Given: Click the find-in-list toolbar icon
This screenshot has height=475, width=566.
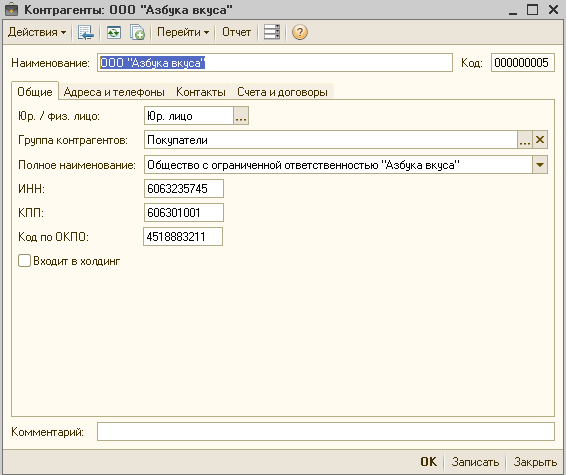Looking at the screenshot, I should (86, 32).
